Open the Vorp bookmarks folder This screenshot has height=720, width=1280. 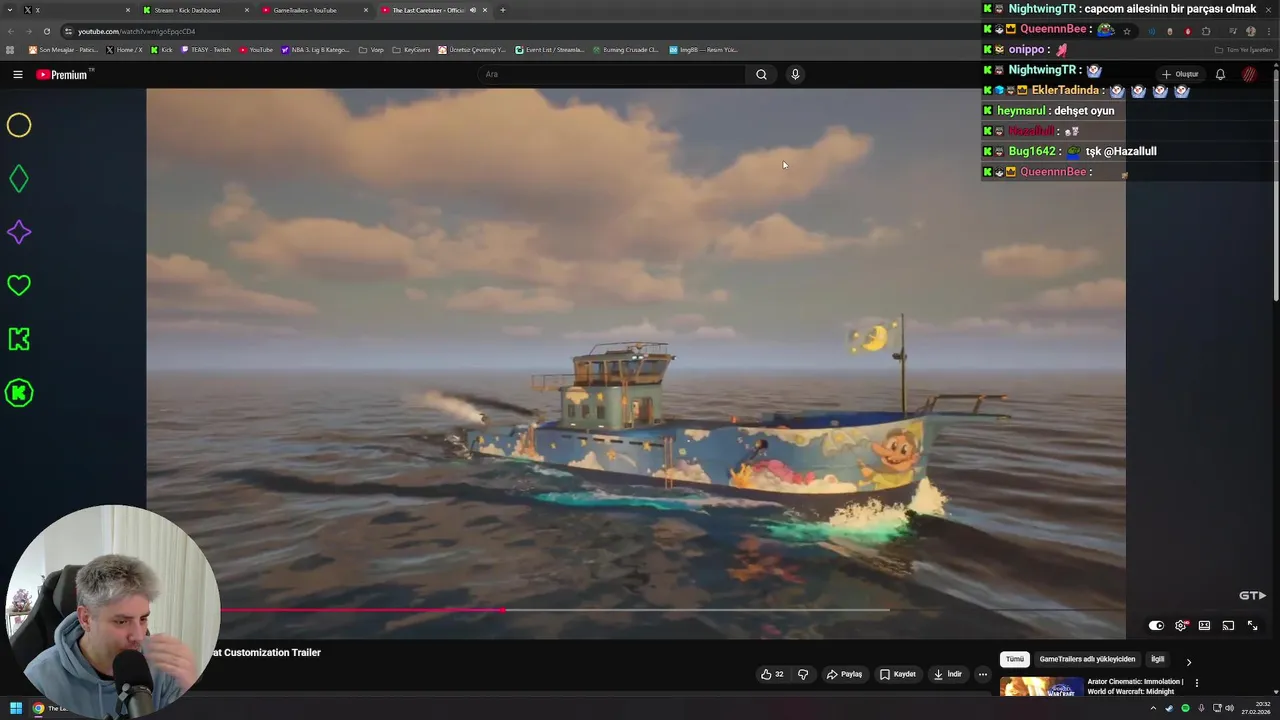click(x=371, y=50)
